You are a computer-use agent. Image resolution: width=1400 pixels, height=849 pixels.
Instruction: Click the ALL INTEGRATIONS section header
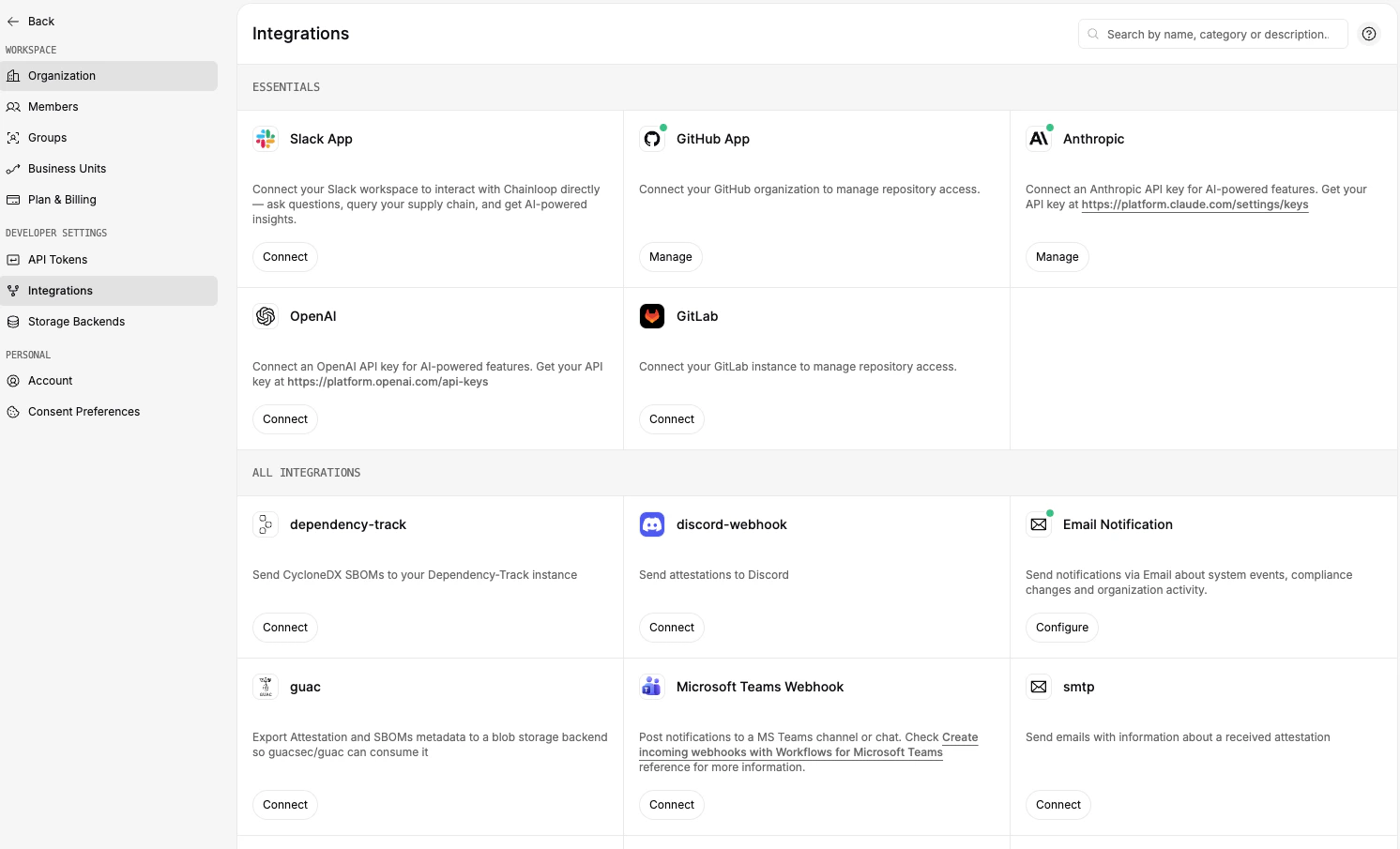pyautogui.click(x=306, y=473)
